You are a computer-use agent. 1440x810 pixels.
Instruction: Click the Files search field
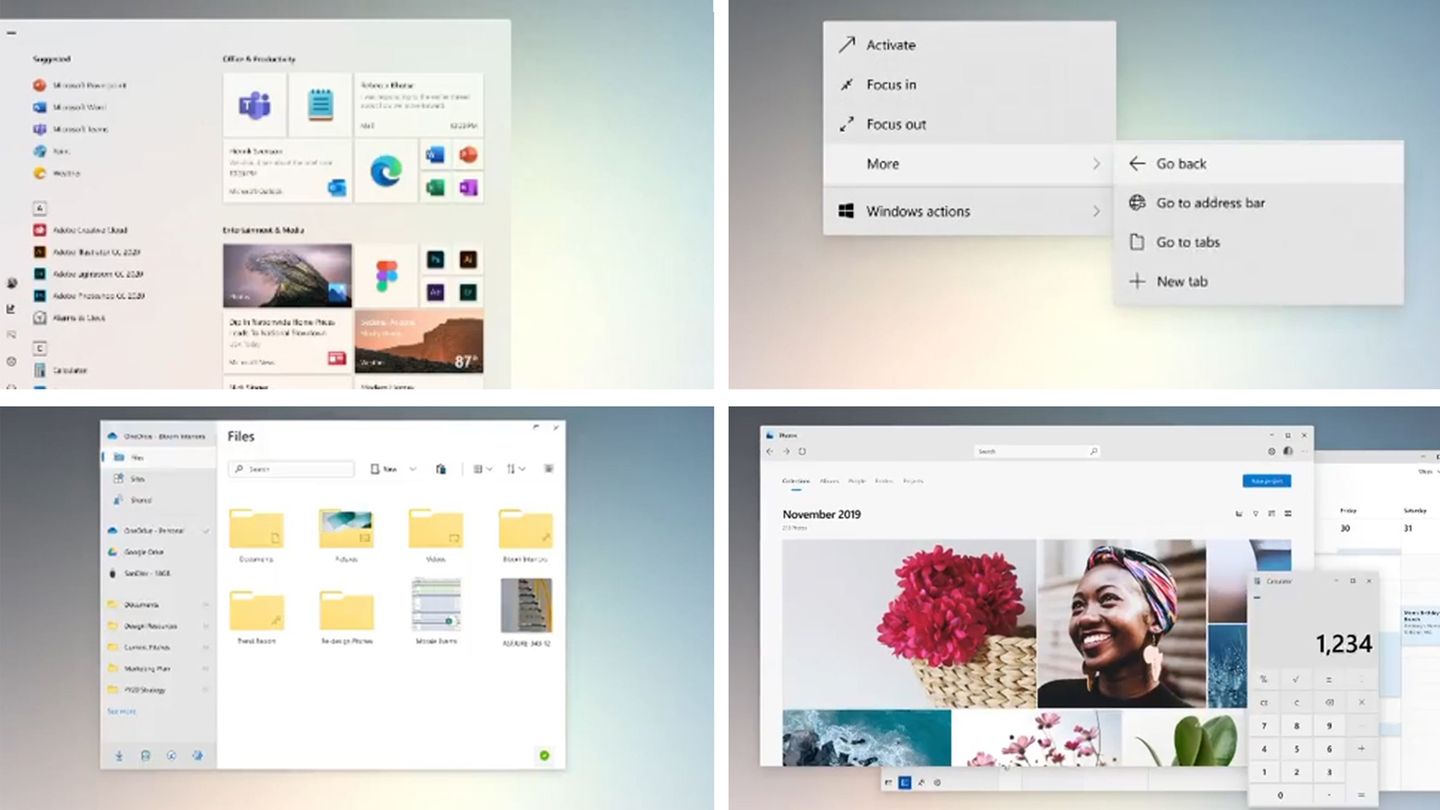[291, 469]
